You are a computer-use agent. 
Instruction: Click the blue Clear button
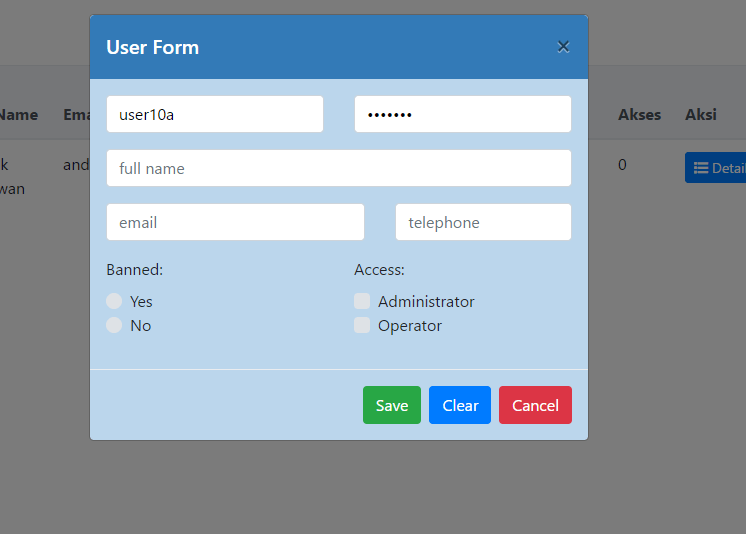pyautogui.click(x=460, y=405)
